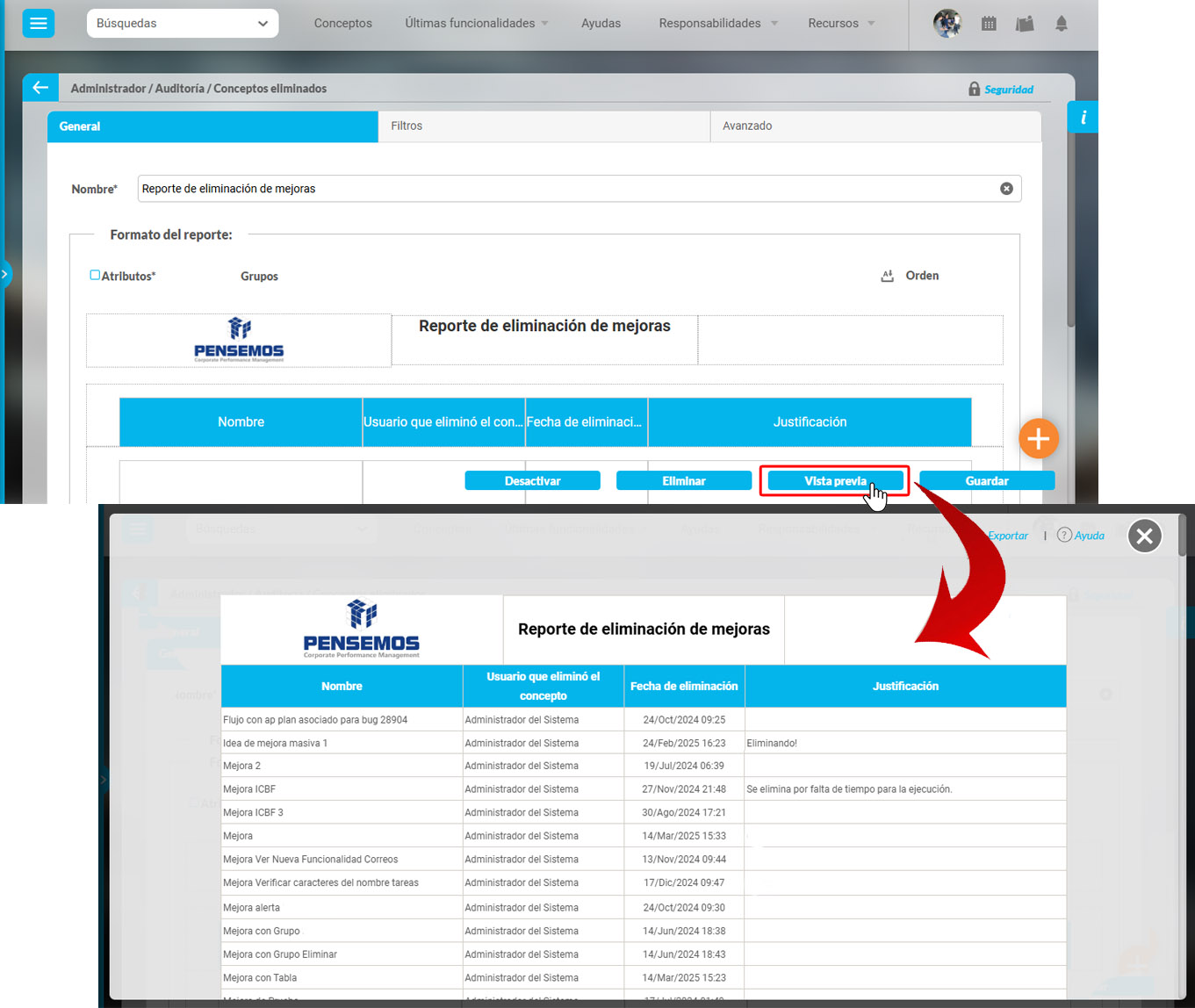Toggle the Atributos checkbox
The width and height of the screenshot is (1195, 1008).
[95, 275]
